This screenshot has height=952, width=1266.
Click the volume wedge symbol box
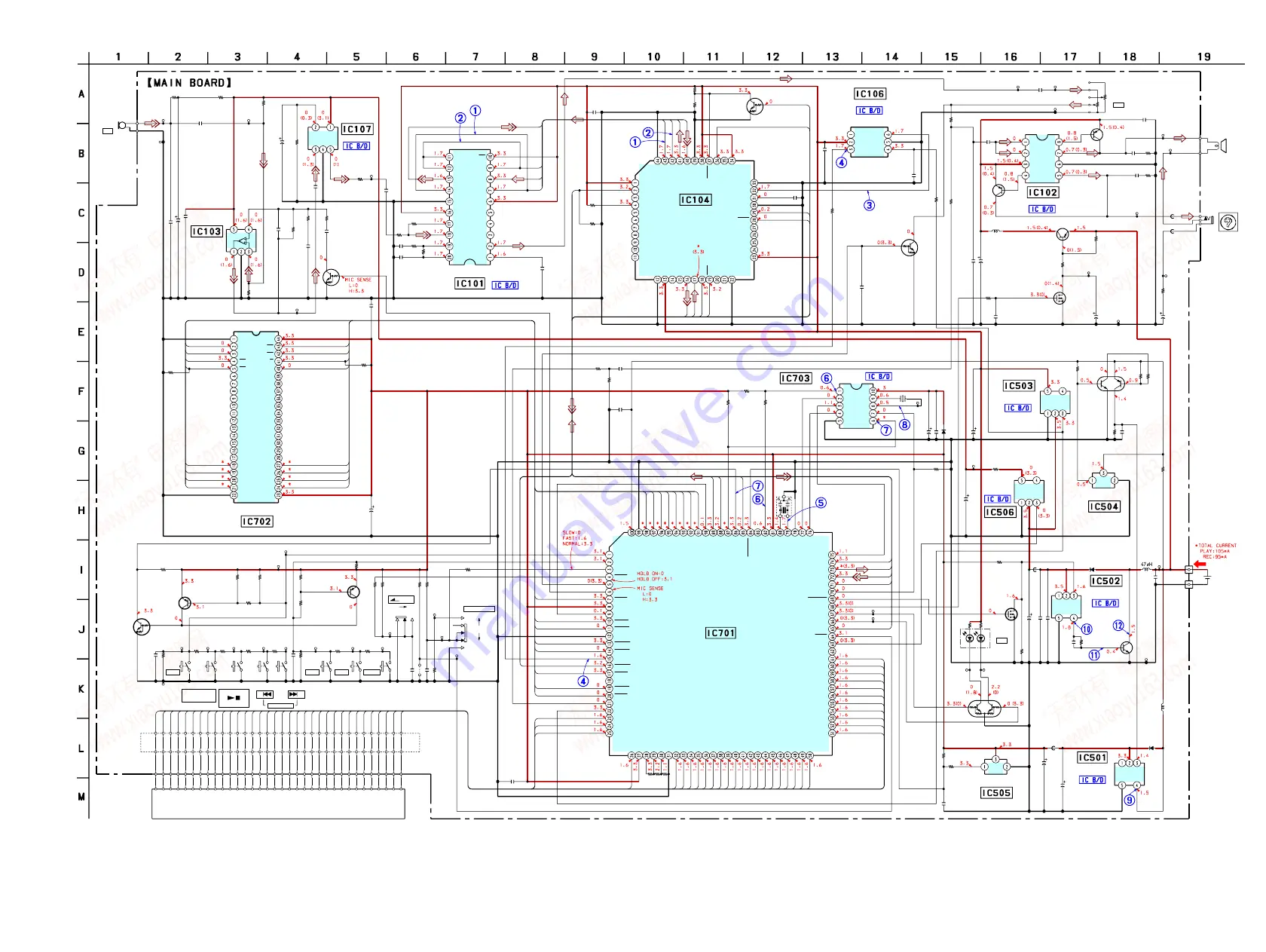(x=401, y=600)
